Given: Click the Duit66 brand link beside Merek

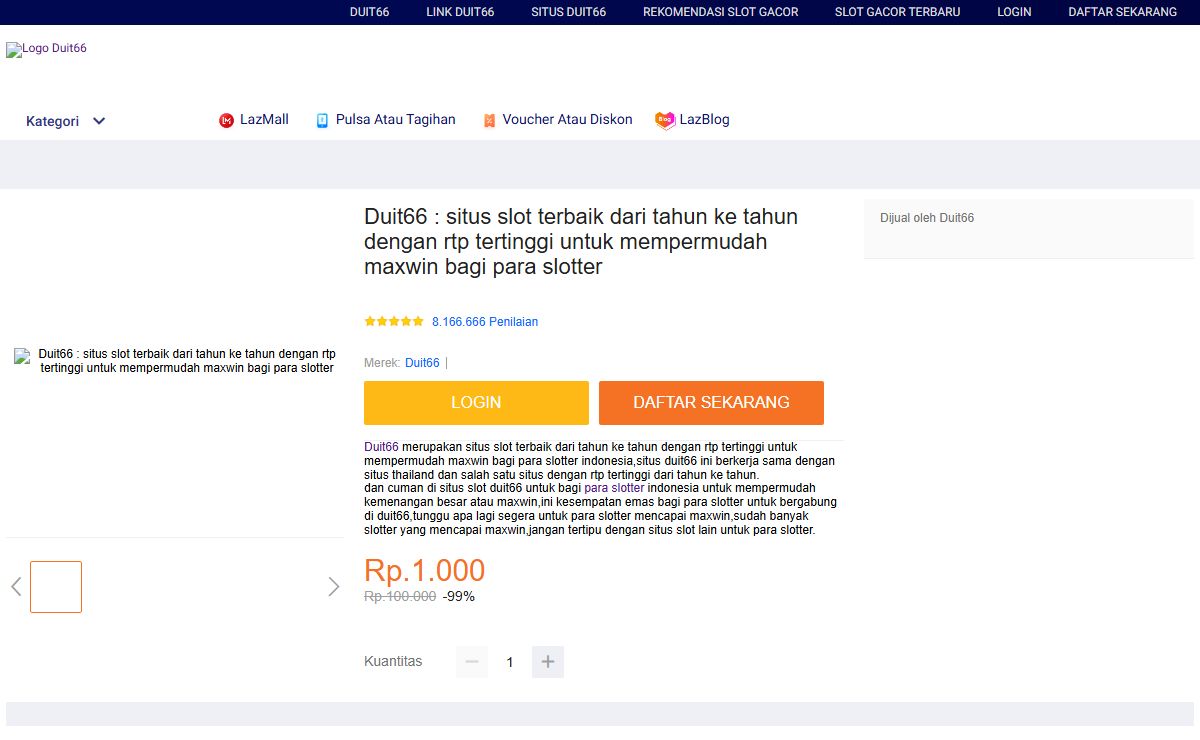Looking at the screenshot, I should pos(422,363).
